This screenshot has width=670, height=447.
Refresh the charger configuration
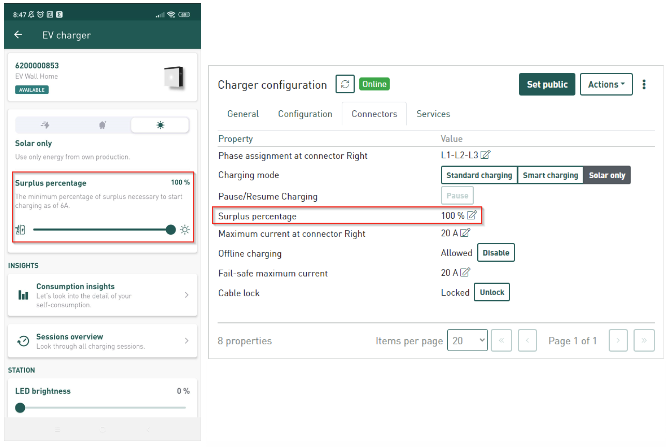tap(345, 84)
